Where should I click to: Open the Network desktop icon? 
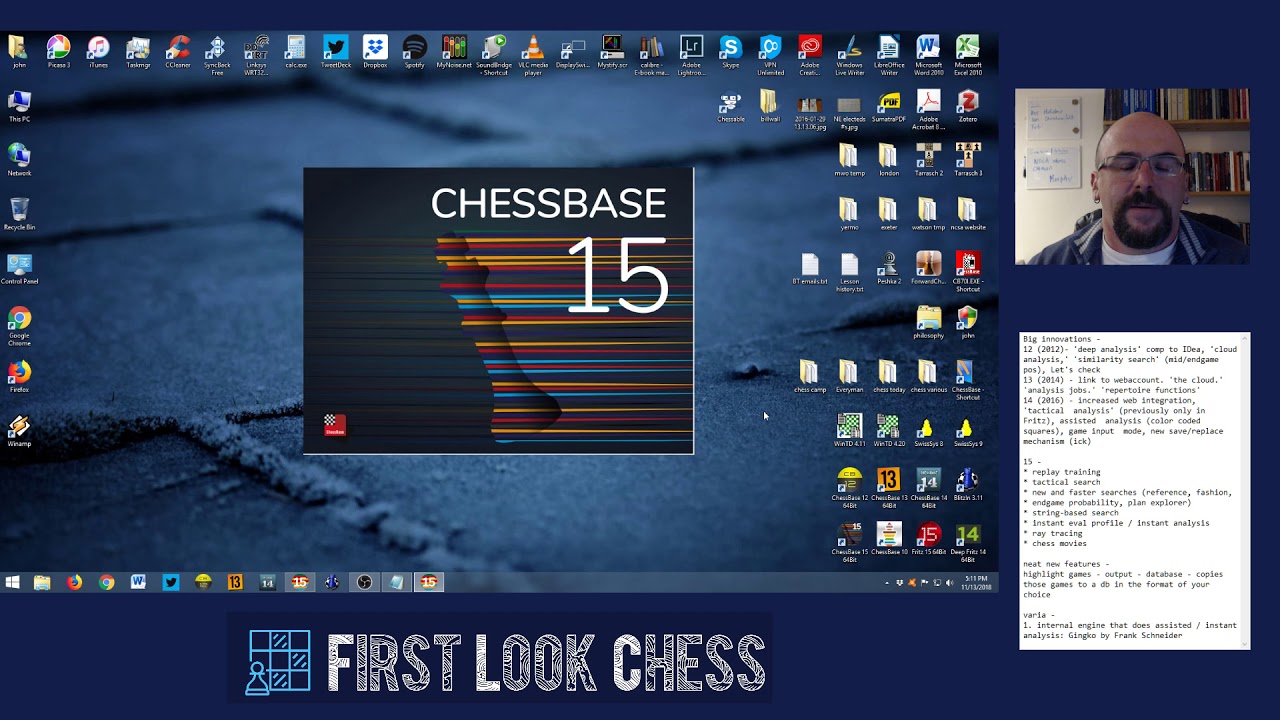click(19, 160)
